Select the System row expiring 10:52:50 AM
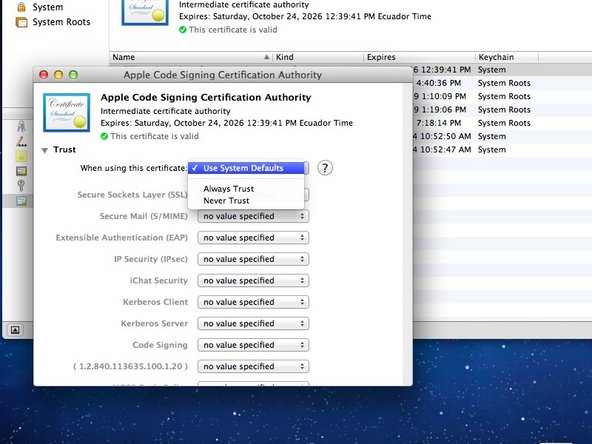Image resolution: width=592 pixels, height=444 pixels. pyautogui.click(x=502, y=136)
